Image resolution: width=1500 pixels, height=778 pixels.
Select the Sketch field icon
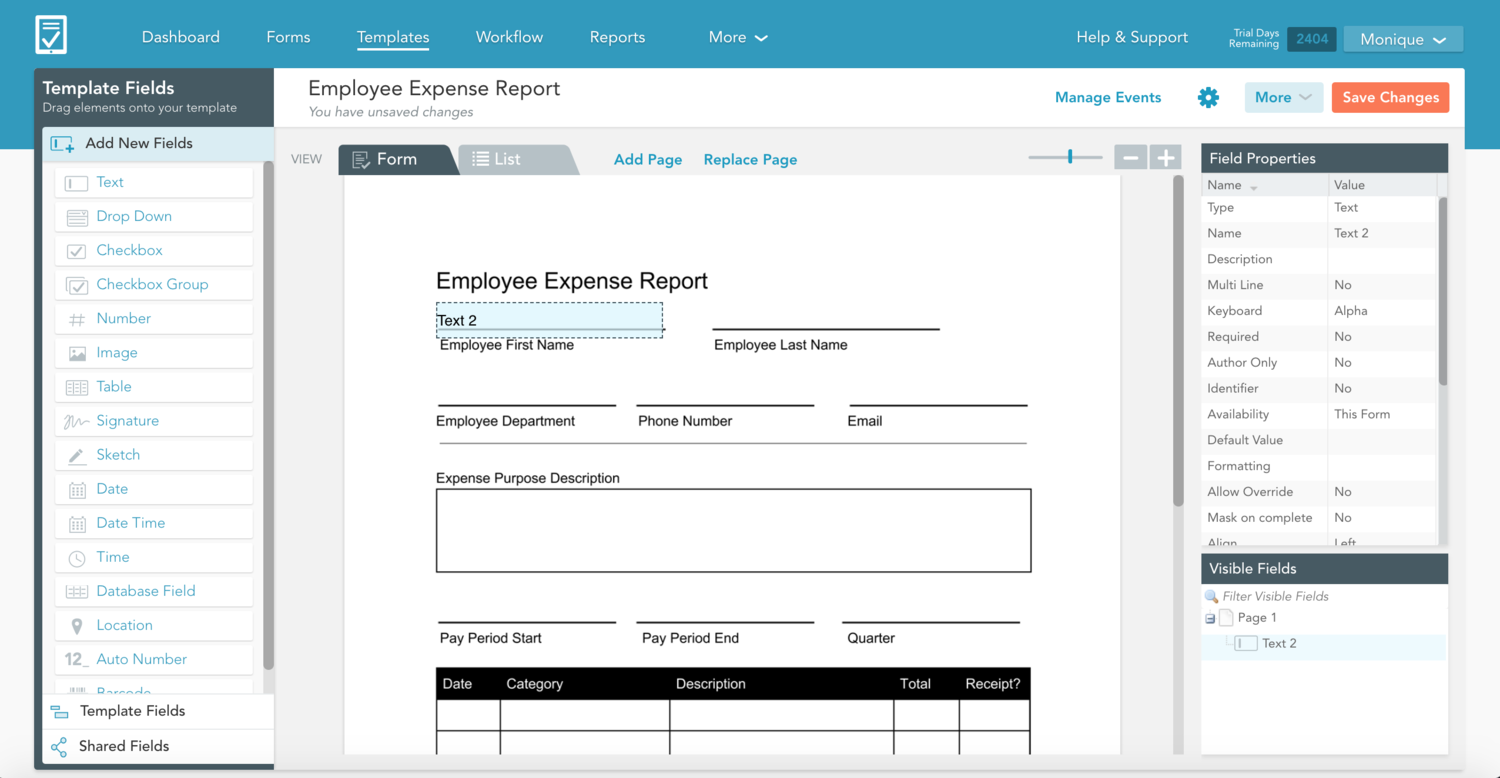[77, 455]
